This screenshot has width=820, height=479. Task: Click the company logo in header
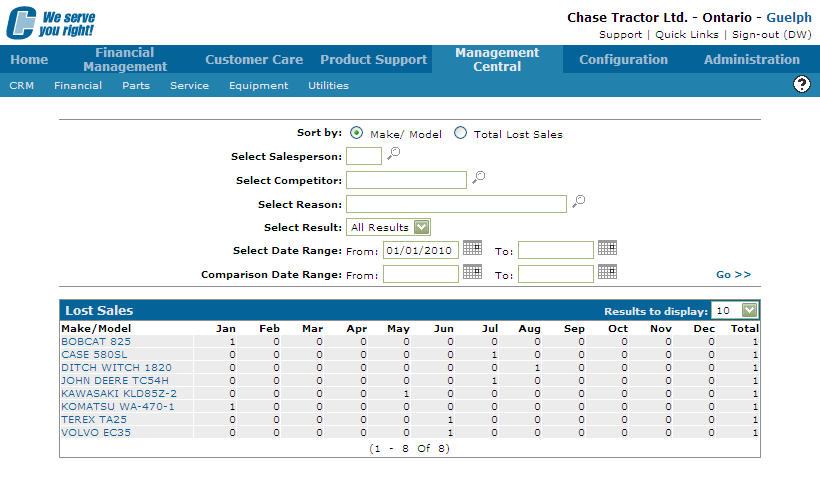click(x=51, y=23)
